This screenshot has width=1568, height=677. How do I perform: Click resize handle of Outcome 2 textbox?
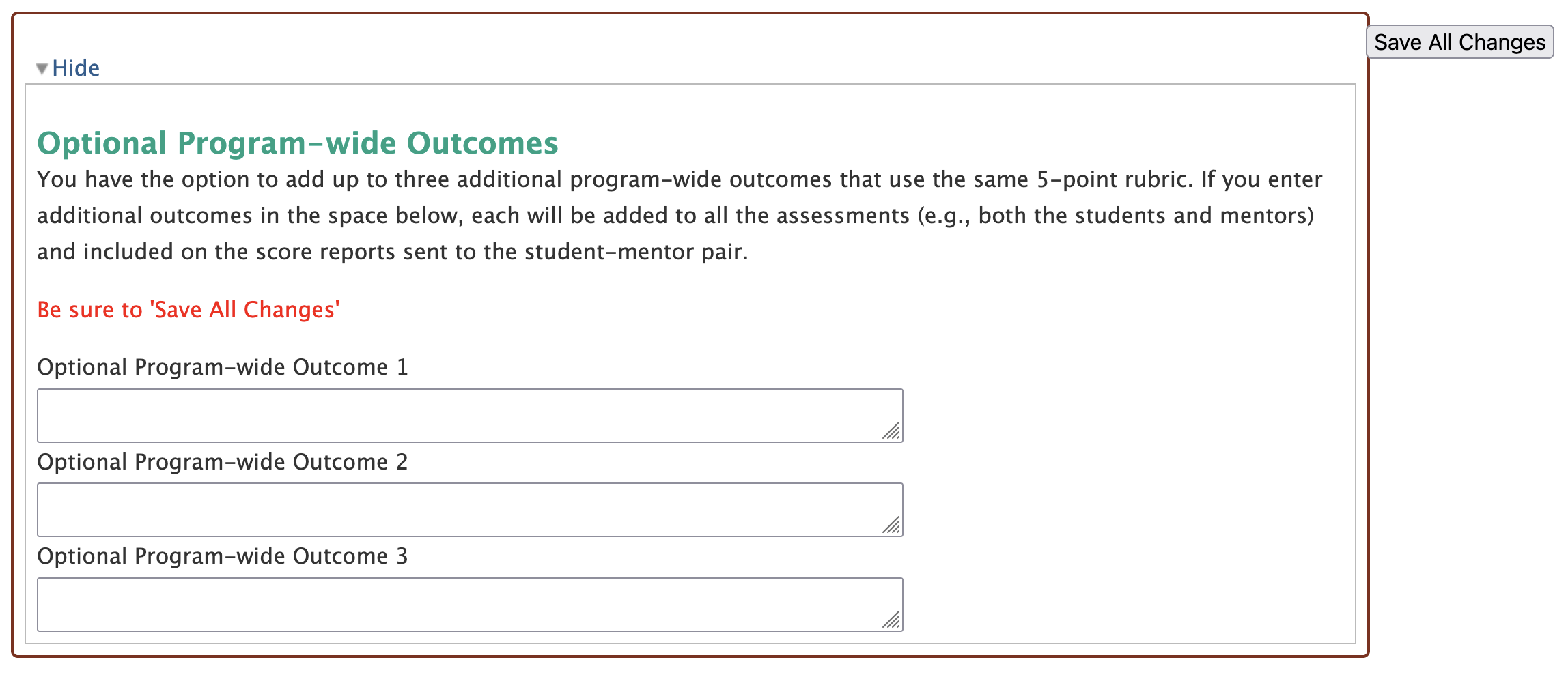(892, 525)
